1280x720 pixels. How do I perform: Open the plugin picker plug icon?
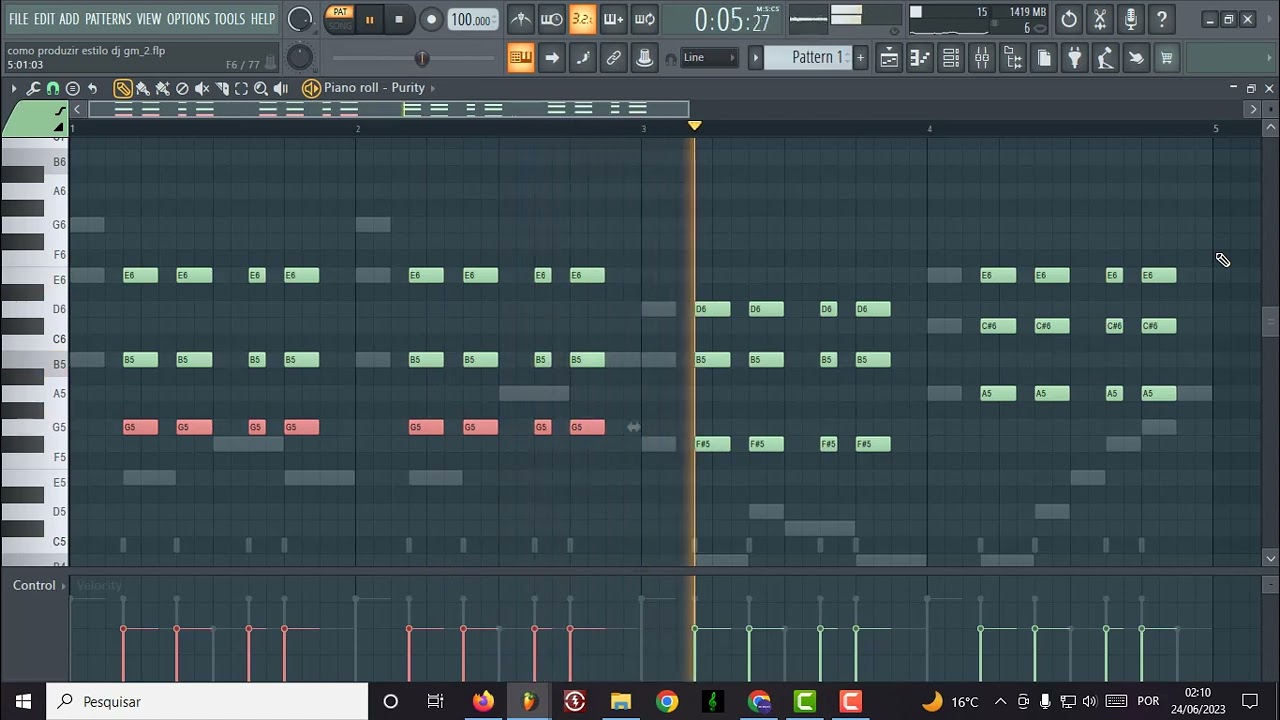1074,59
